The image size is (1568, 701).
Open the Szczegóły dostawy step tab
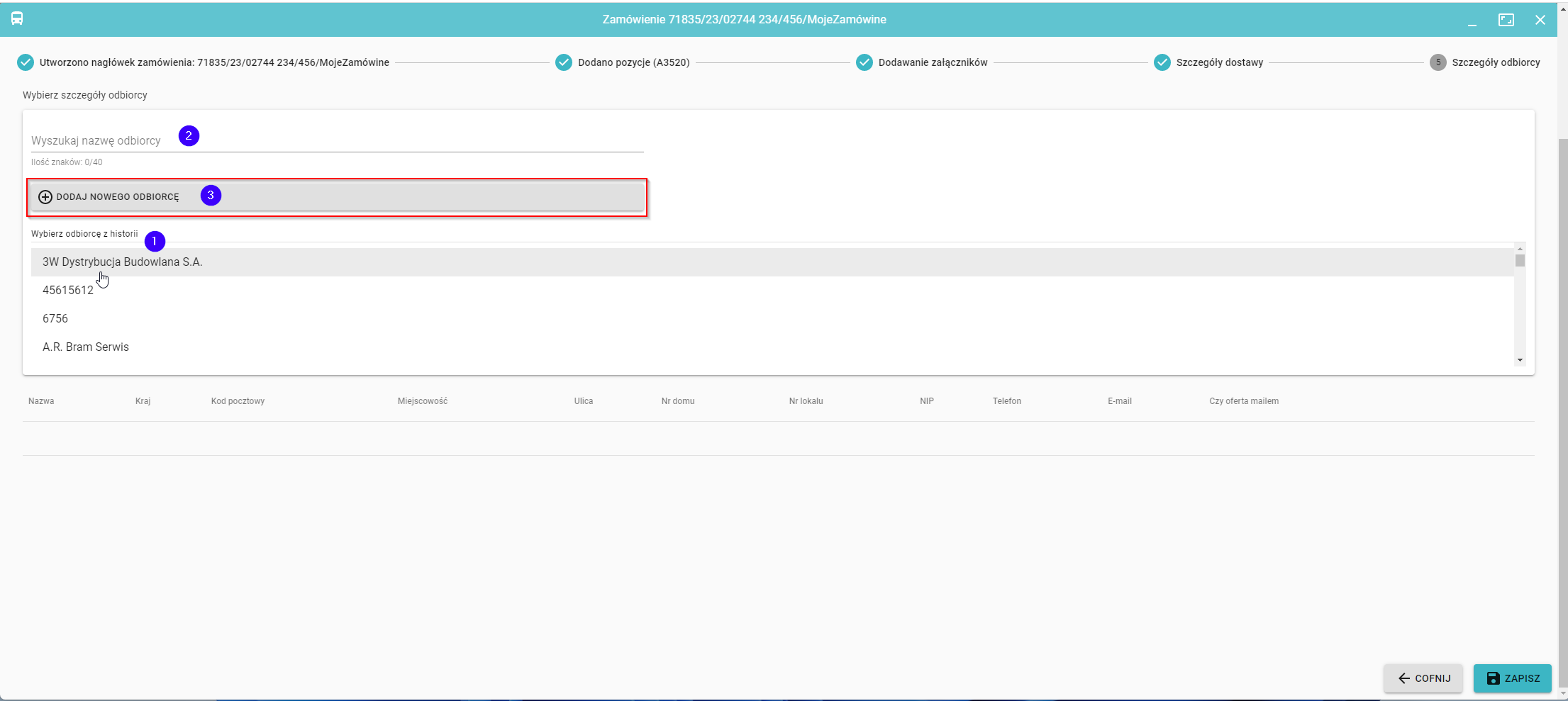click(x=1219, y=62)
